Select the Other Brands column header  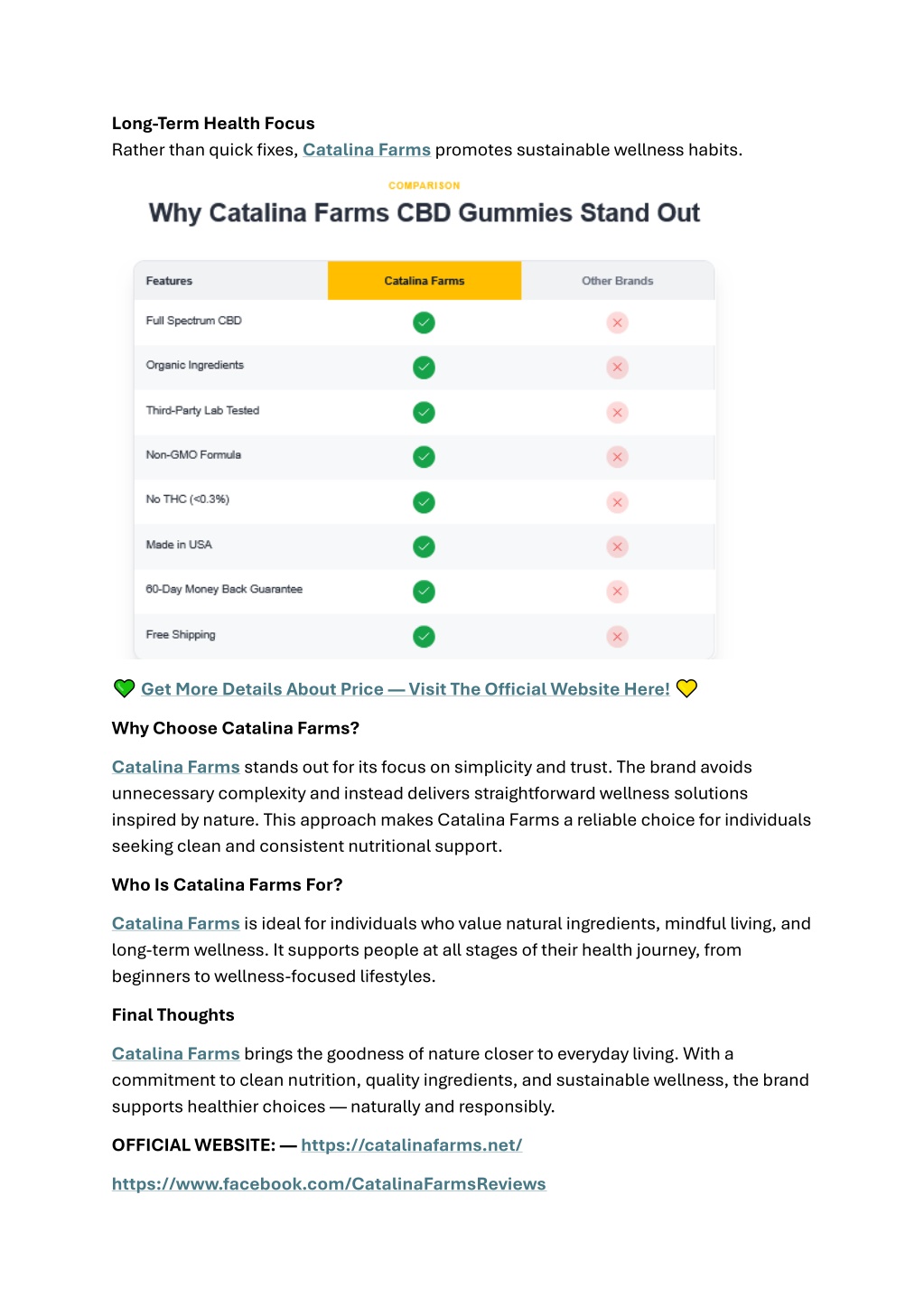[618, 281]
